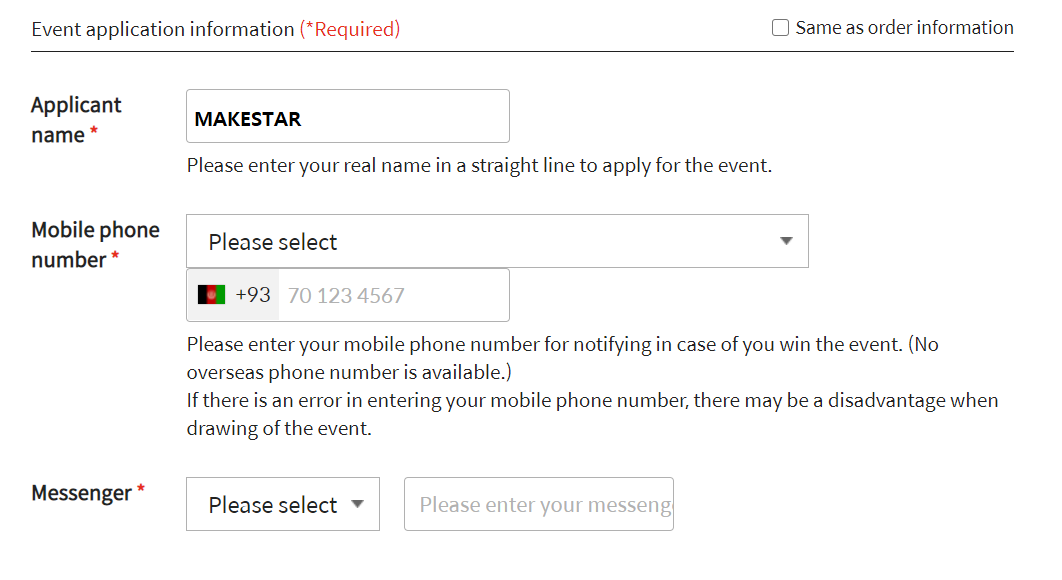This screenshot has height=580, width=1062.
Task: Click the red '(*Required)' text
Action: coord(350,29)
